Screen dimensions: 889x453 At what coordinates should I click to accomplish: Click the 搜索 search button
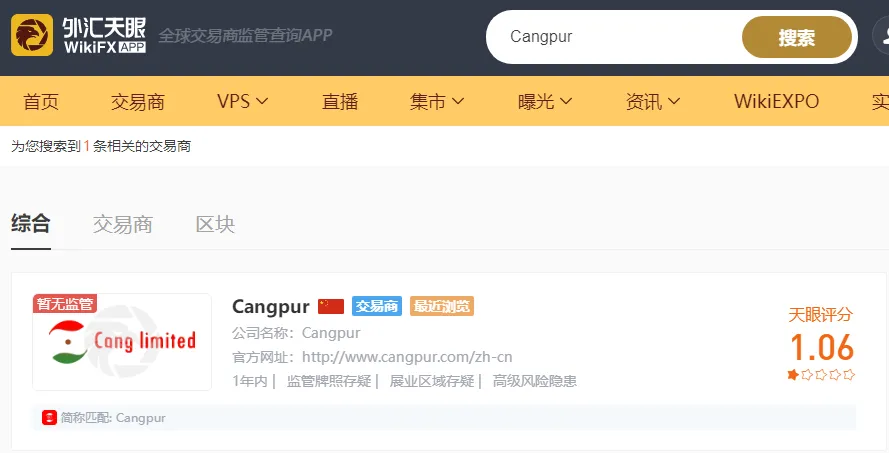(797, 37)
